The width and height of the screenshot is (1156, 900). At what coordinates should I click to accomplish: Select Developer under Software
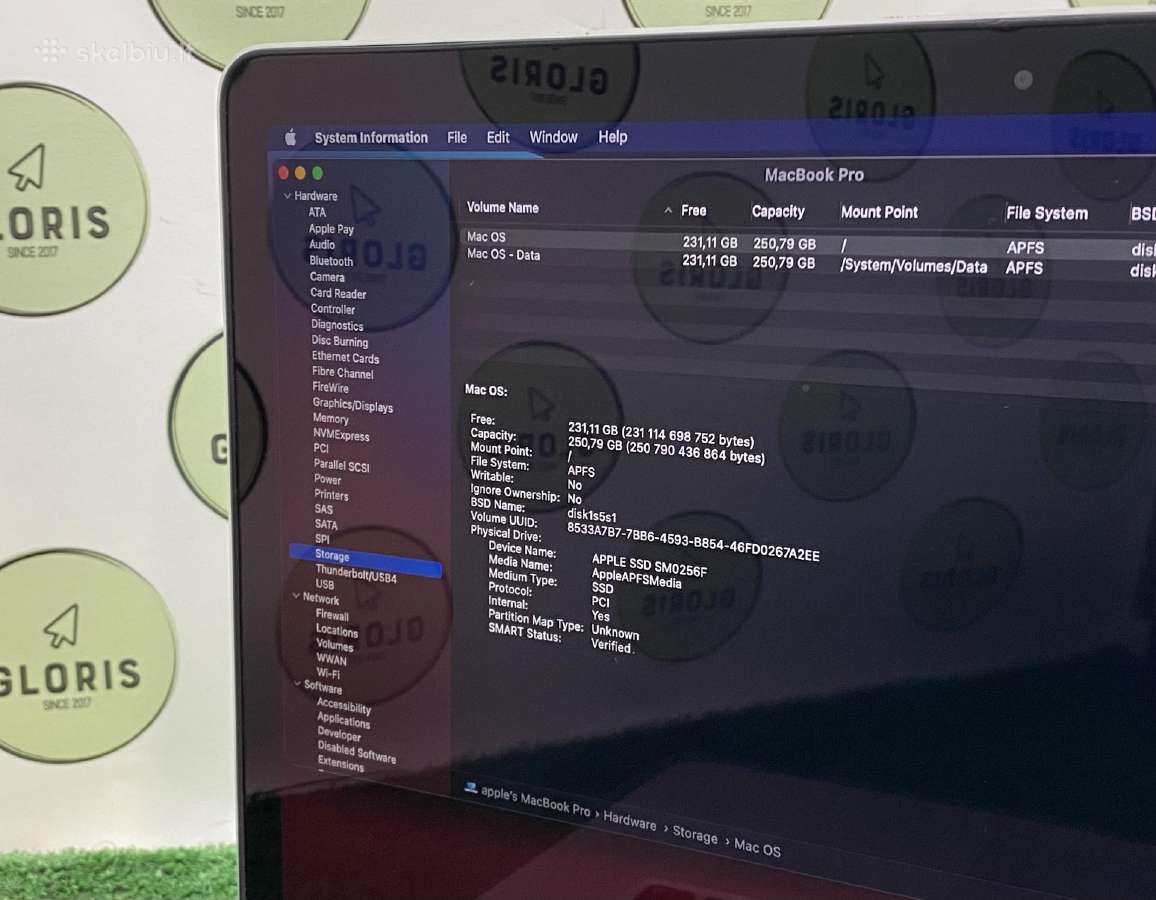tap(339, 734)
